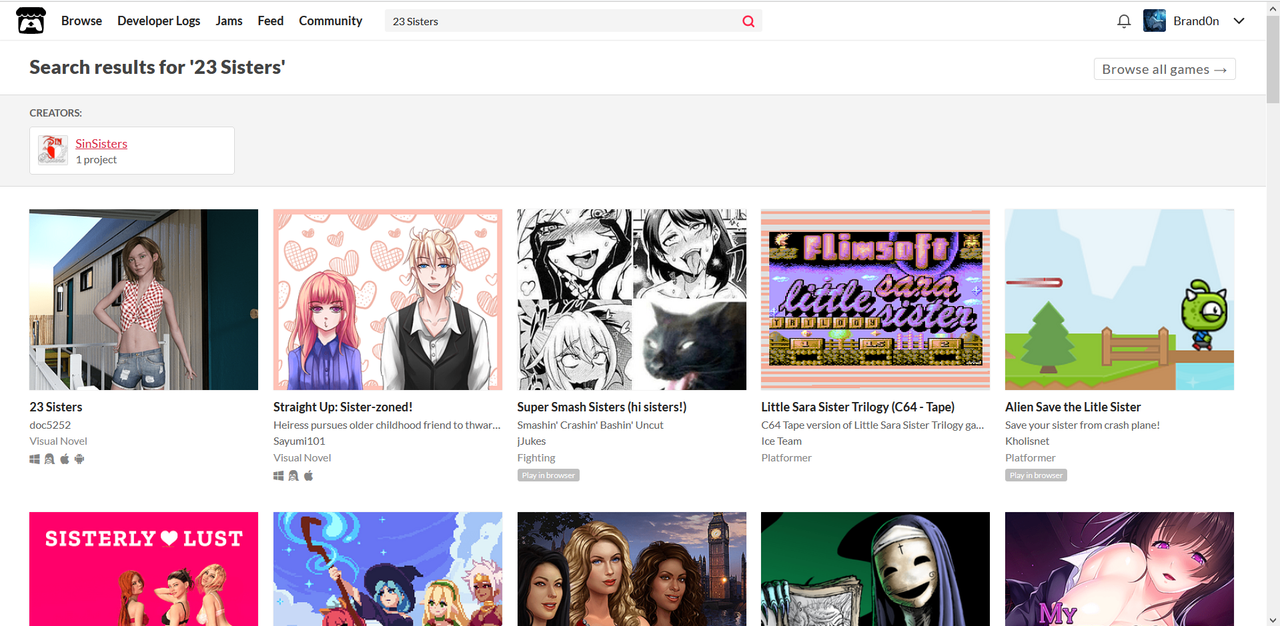Open Straight Up: Sister-zoned! title link
The height and width of the screenshot is (626, 1280).
(x=343, y=407)
